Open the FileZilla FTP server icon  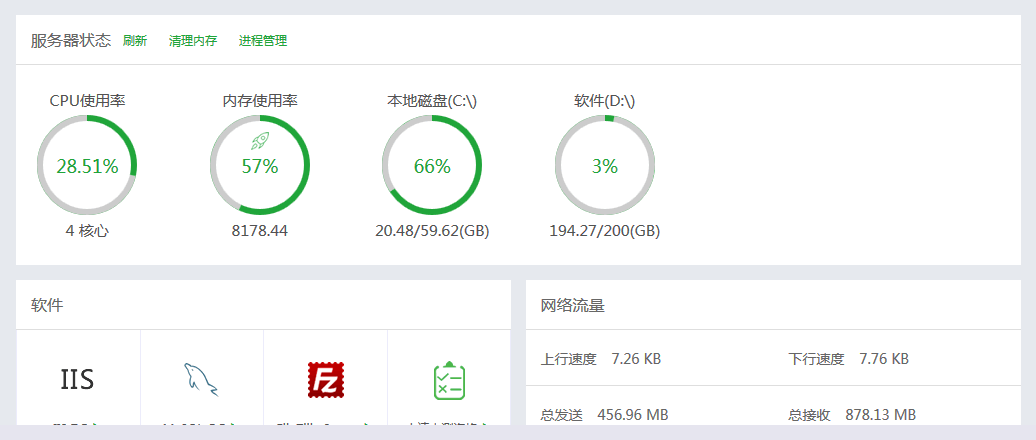pos(326,380)
